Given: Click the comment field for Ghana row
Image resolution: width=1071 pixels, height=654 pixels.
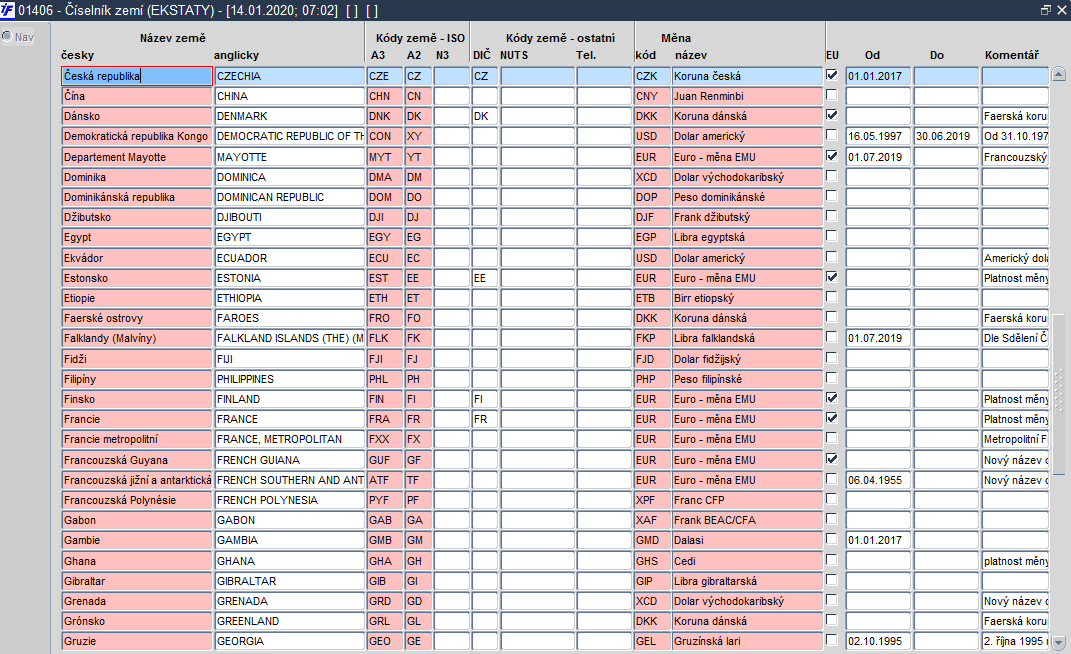Looking at the screenshot, I should point(1015,561).
